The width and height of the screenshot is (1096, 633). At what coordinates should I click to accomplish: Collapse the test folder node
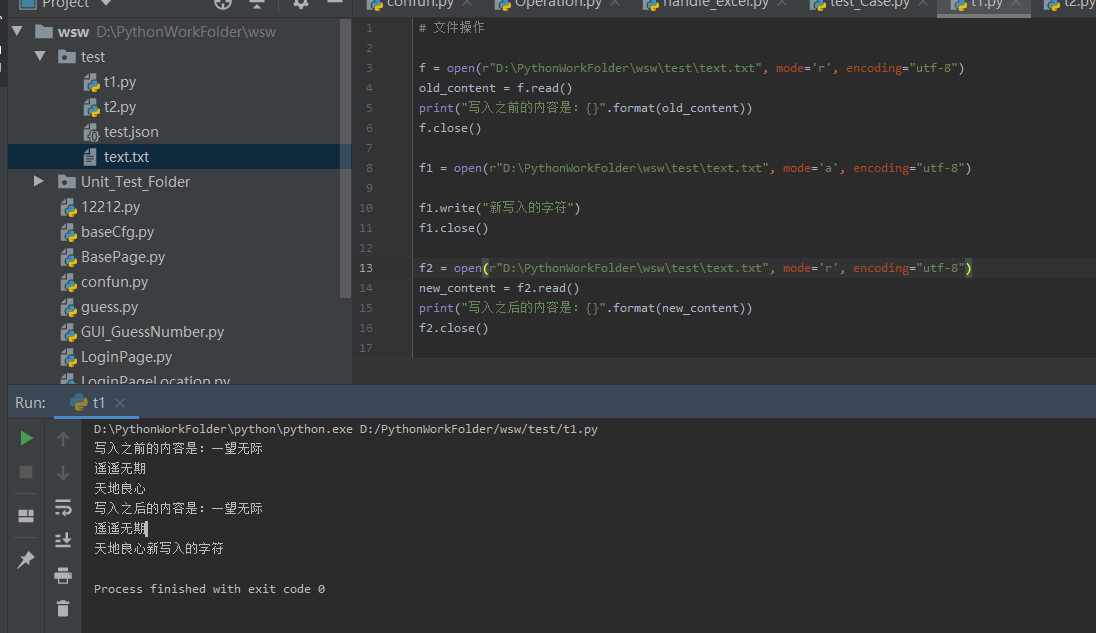pyautogui.click(x=40, y=56)
